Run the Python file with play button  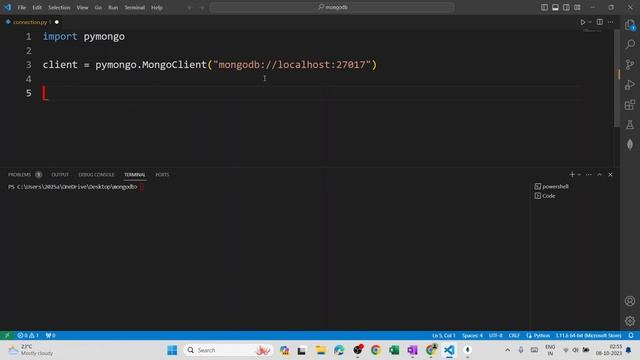tap(583, 22)
